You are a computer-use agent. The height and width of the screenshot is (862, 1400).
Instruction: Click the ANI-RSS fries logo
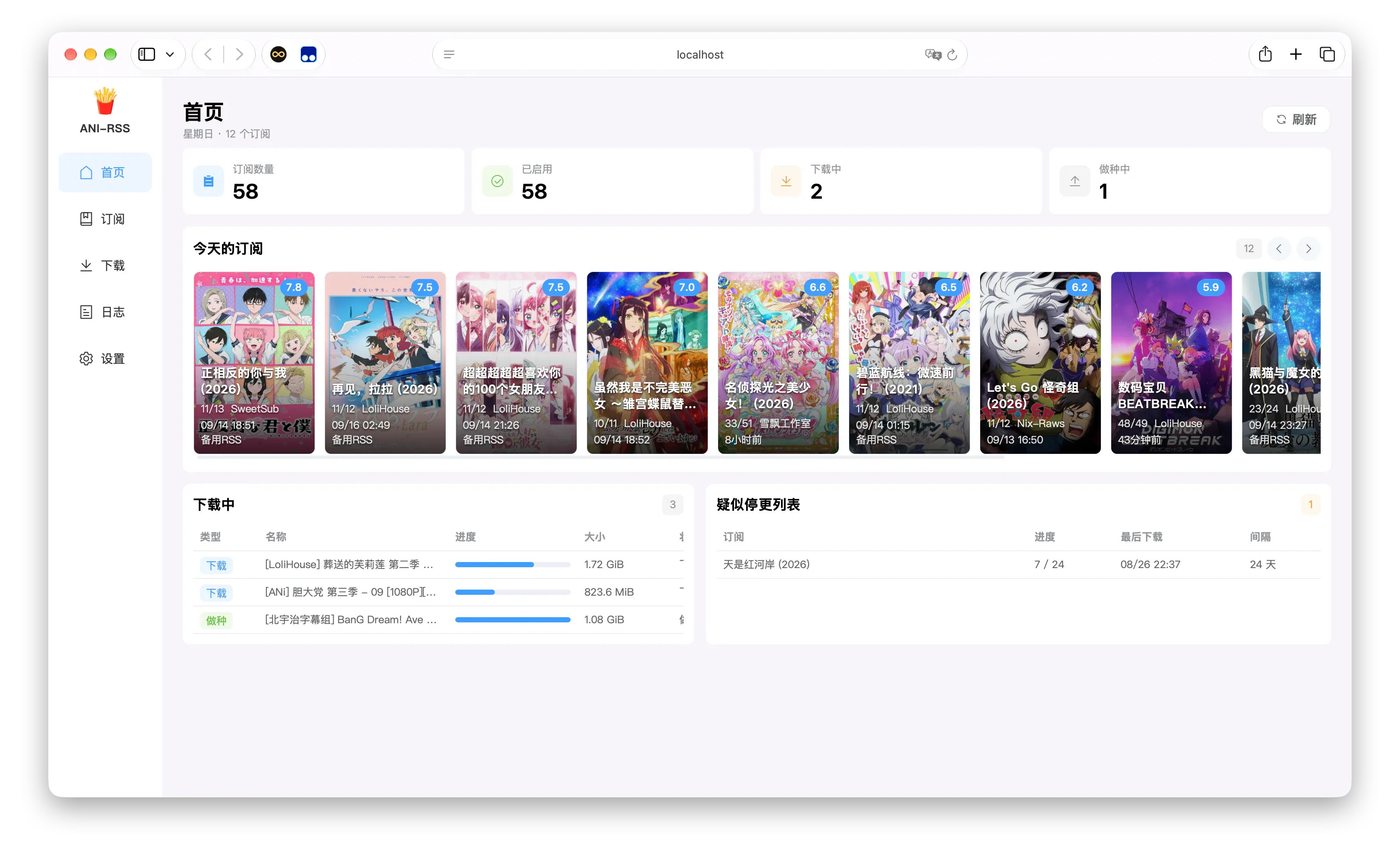click(105, 101)
